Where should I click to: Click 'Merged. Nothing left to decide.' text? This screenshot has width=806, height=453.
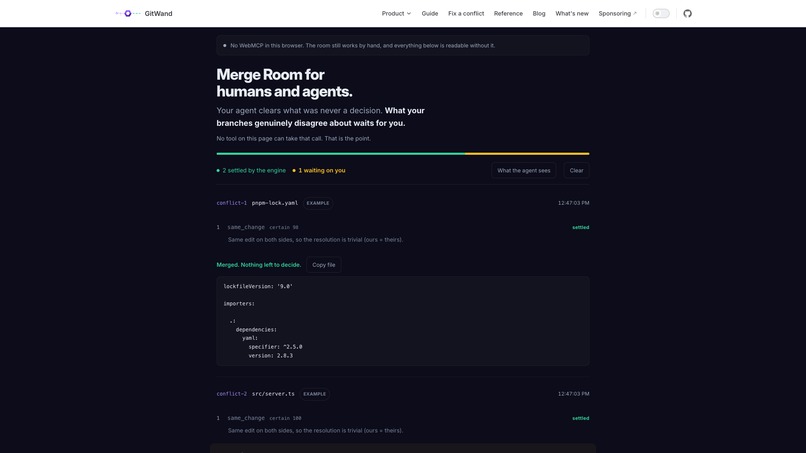point(259,265)
